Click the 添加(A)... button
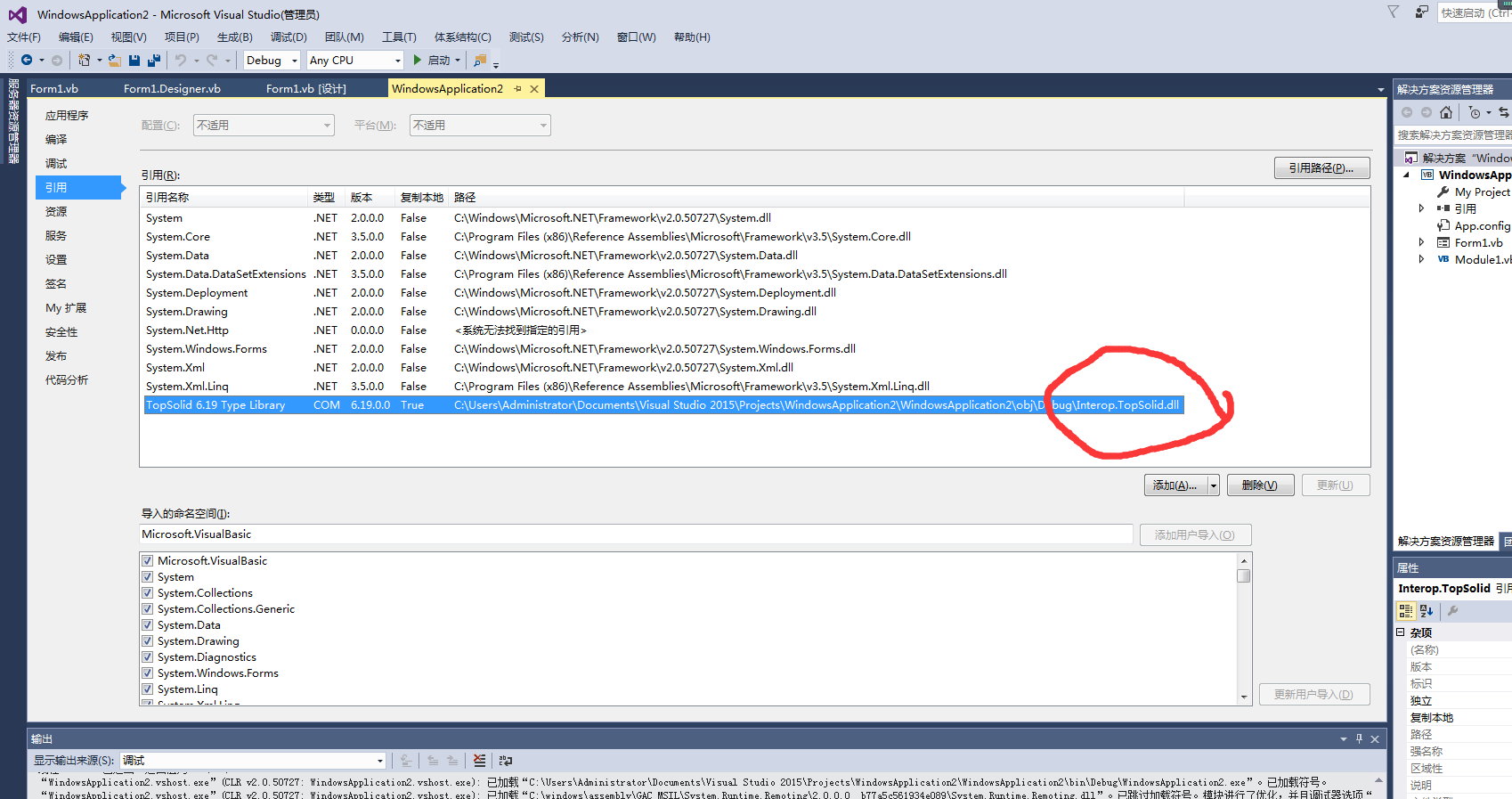The height and width of the screenshot is (799, 1512). [x=1175, y=485]
